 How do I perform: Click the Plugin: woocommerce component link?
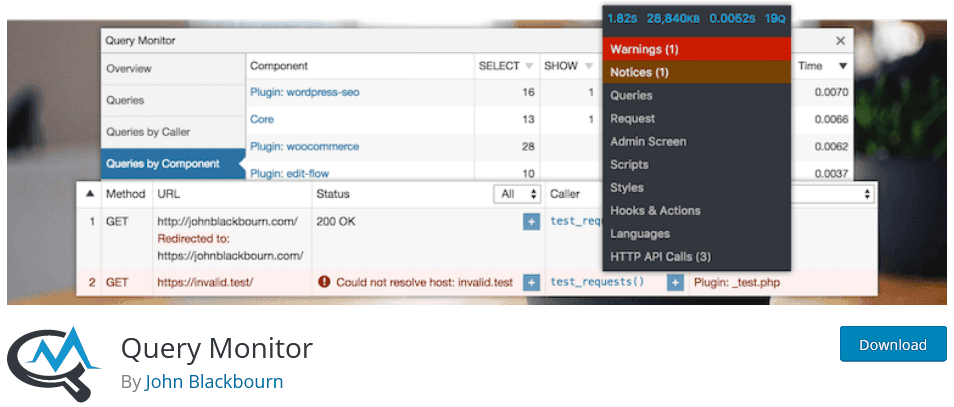click(304, 147)
